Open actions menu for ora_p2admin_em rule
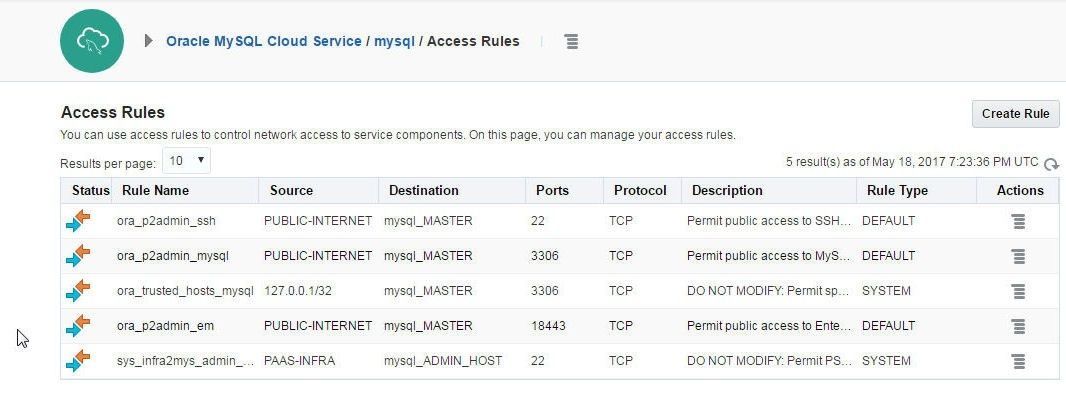Image resolution: width=1066 pixels, height=407 pixels. point(1018,326)
